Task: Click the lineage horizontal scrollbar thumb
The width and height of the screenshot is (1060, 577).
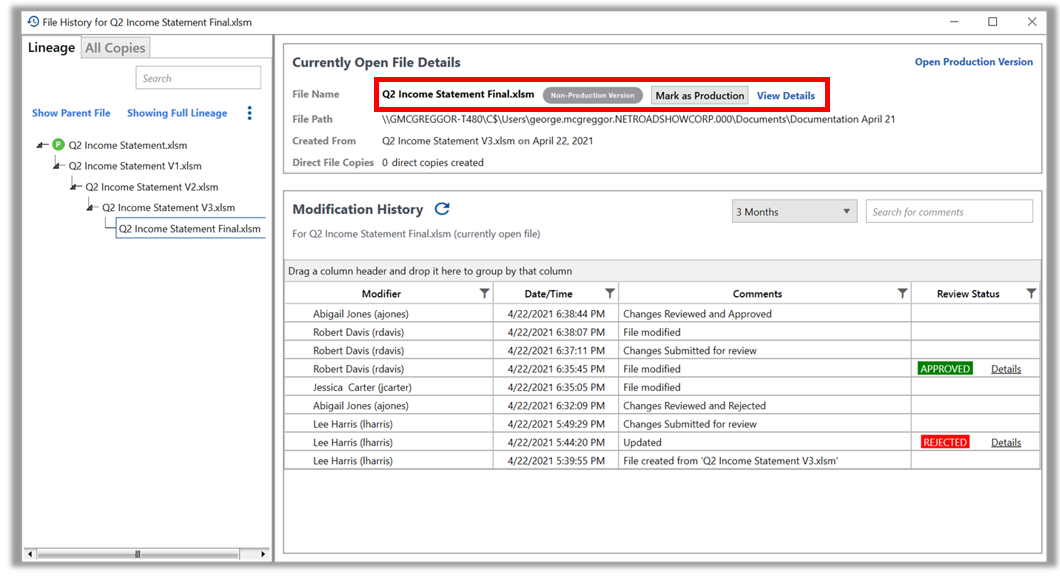Action: [x=137, y=554]
